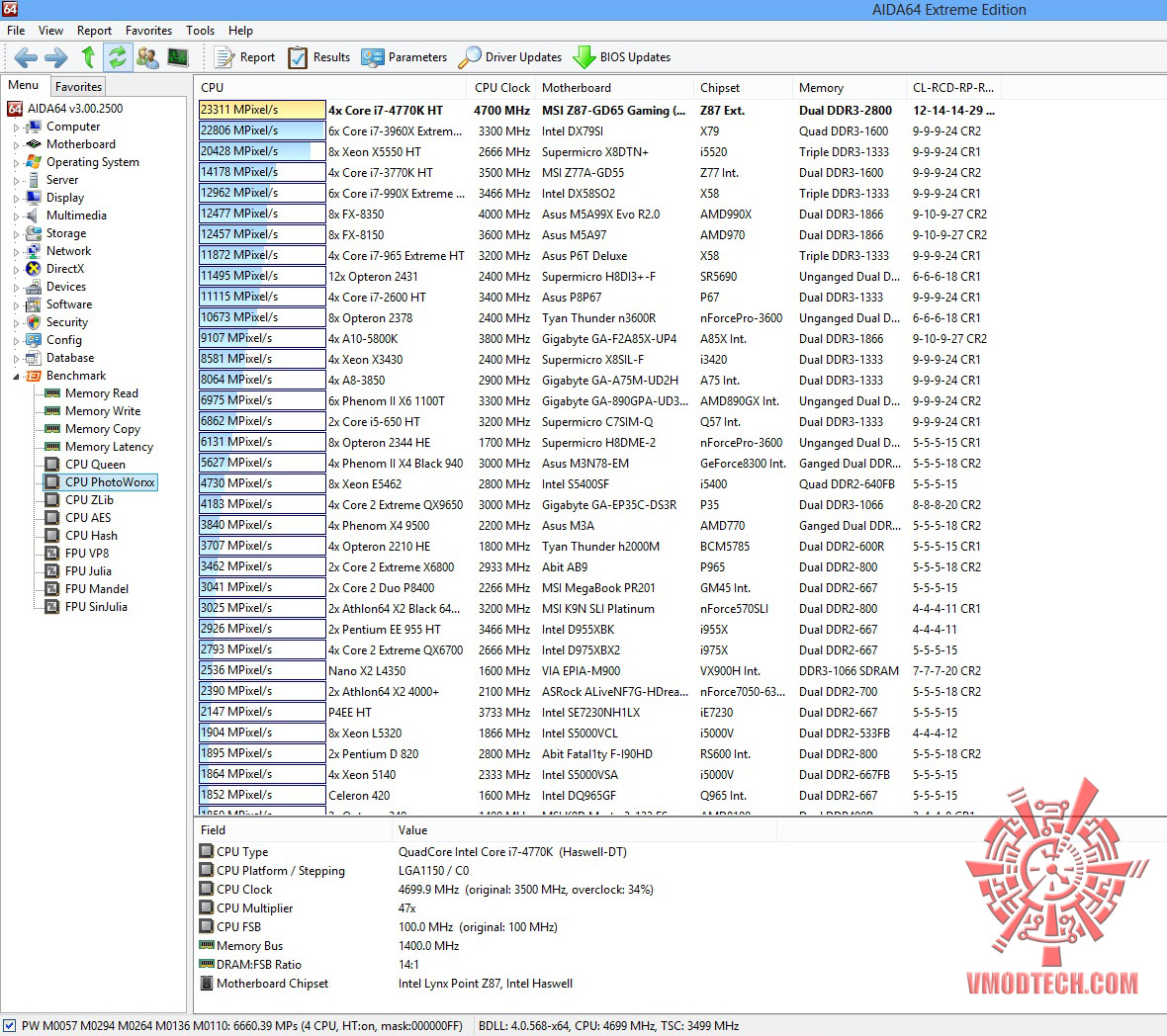Expand the Network tree node

[x=16, y=252]
